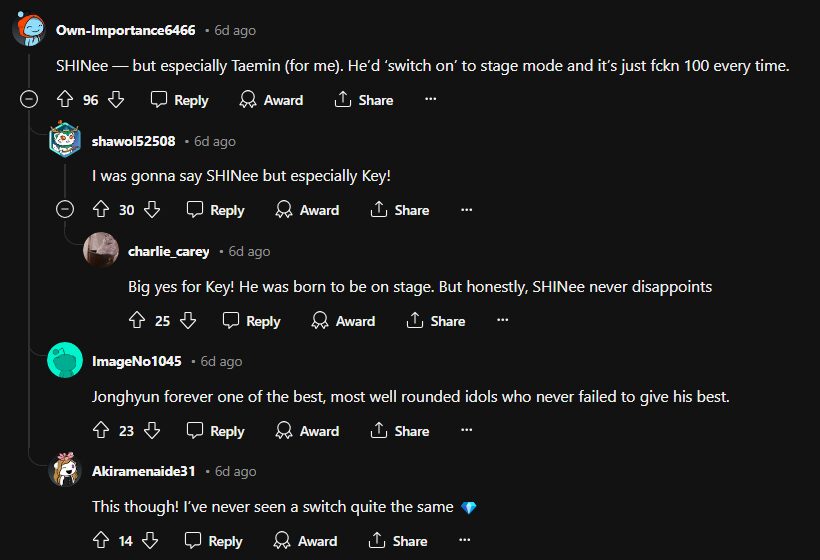Click Own-Importance6466's avatar image
Screen dimensions: 820x560
click(x=29, y=30)
